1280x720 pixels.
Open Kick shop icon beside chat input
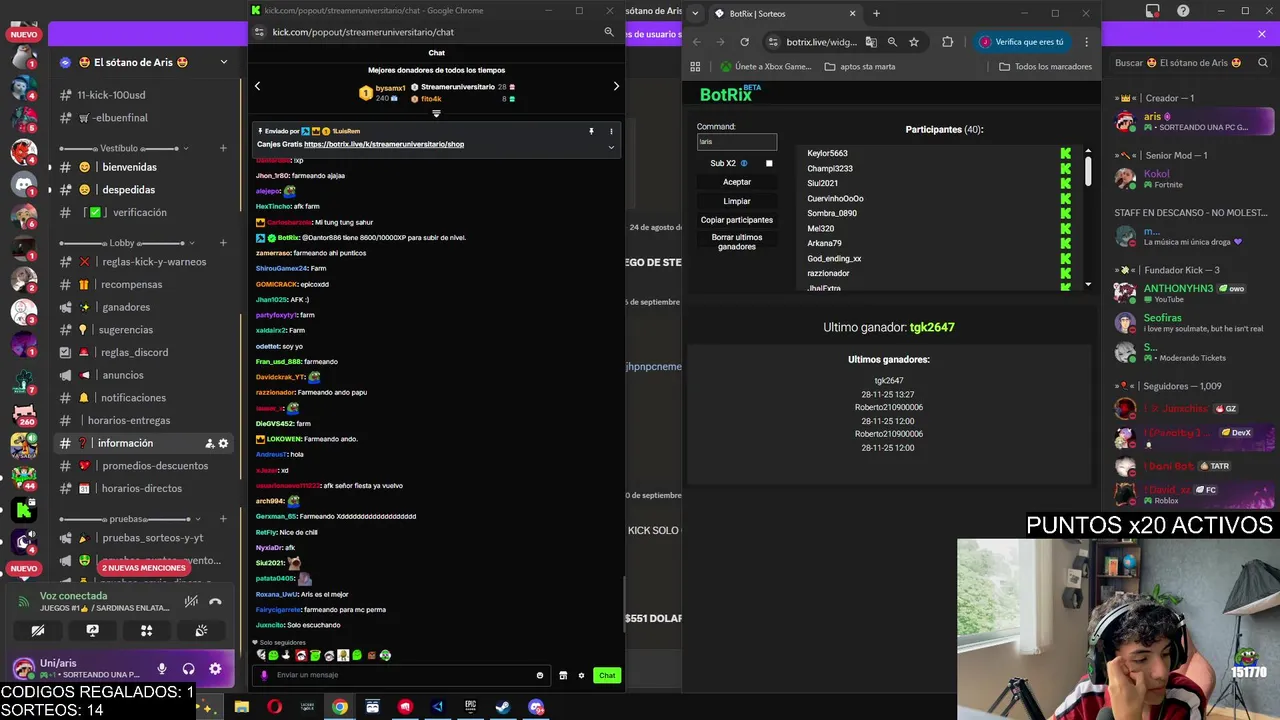point(563,675)
